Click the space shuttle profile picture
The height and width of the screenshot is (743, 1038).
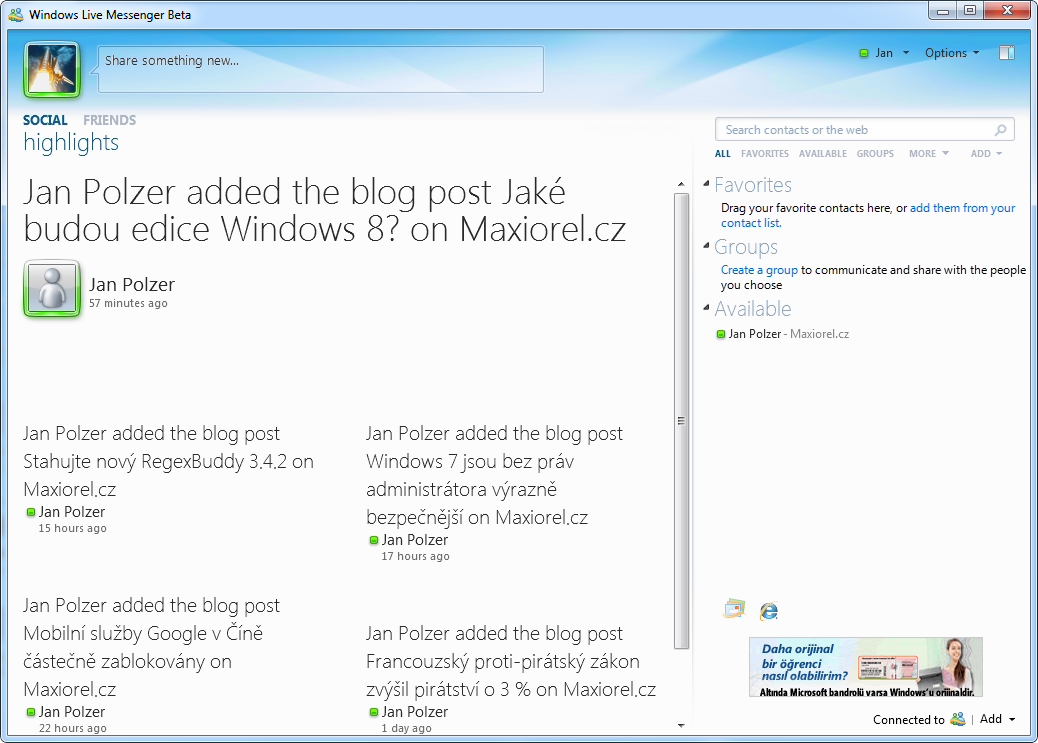(x=52, y=69)
